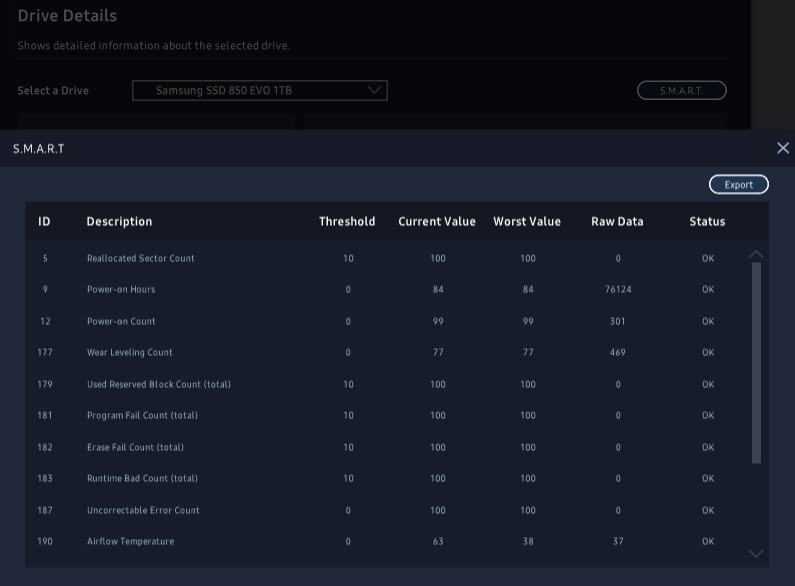
Task: Click raw data value 37
Action: [x=618, y=541]
